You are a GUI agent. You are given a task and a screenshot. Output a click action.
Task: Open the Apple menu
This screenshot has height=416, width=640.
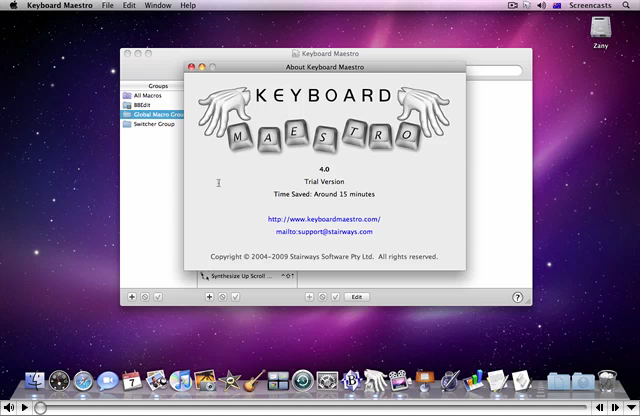pyautogui.click(x=13, y=5)
